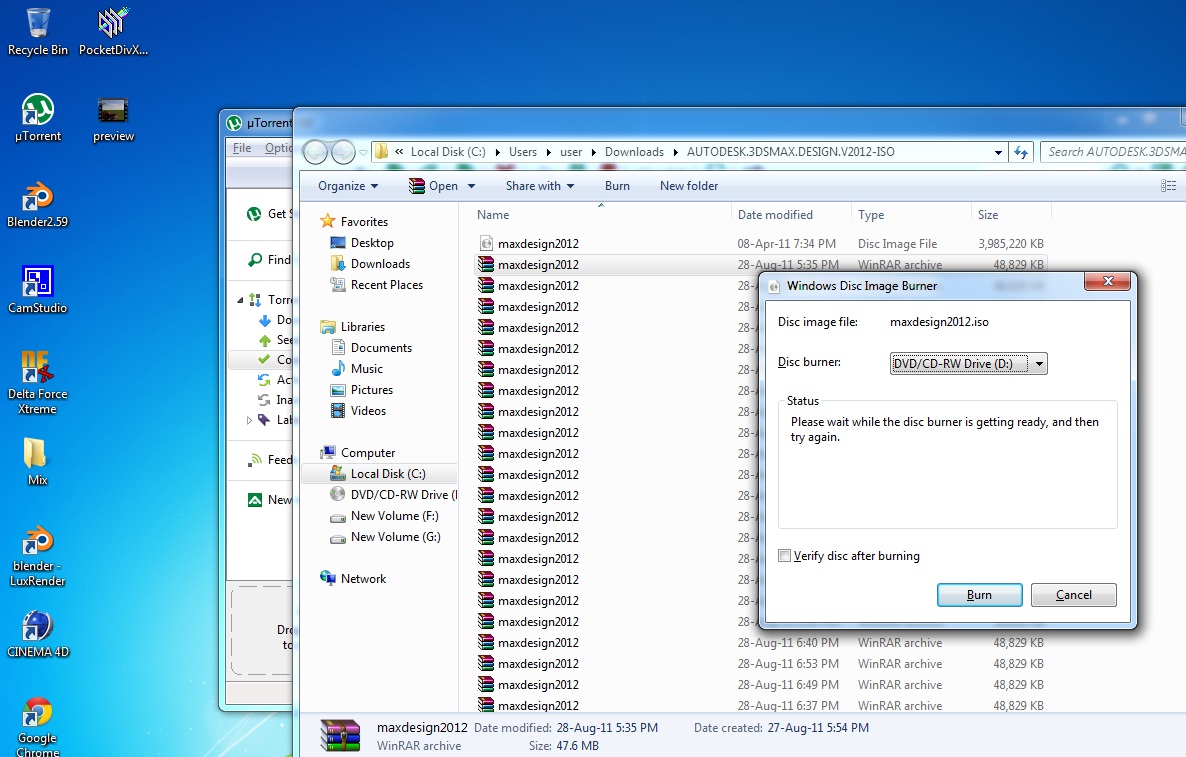Screen dimensions: 1186x757
Task: Cancel the Windows Disc Image Burner dialog
Action: click(x=1073, y=595)
